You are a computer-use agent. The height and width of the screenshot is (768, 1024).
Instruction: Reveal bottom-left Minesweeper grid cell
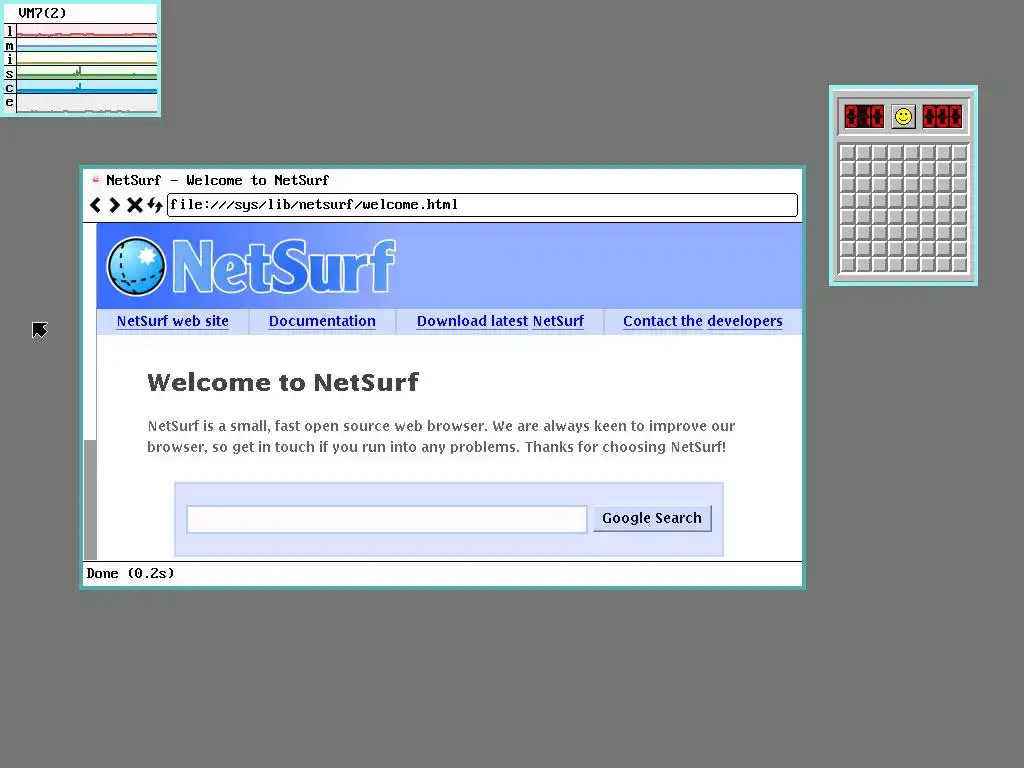pyautogui.click(x=847, y=264)
